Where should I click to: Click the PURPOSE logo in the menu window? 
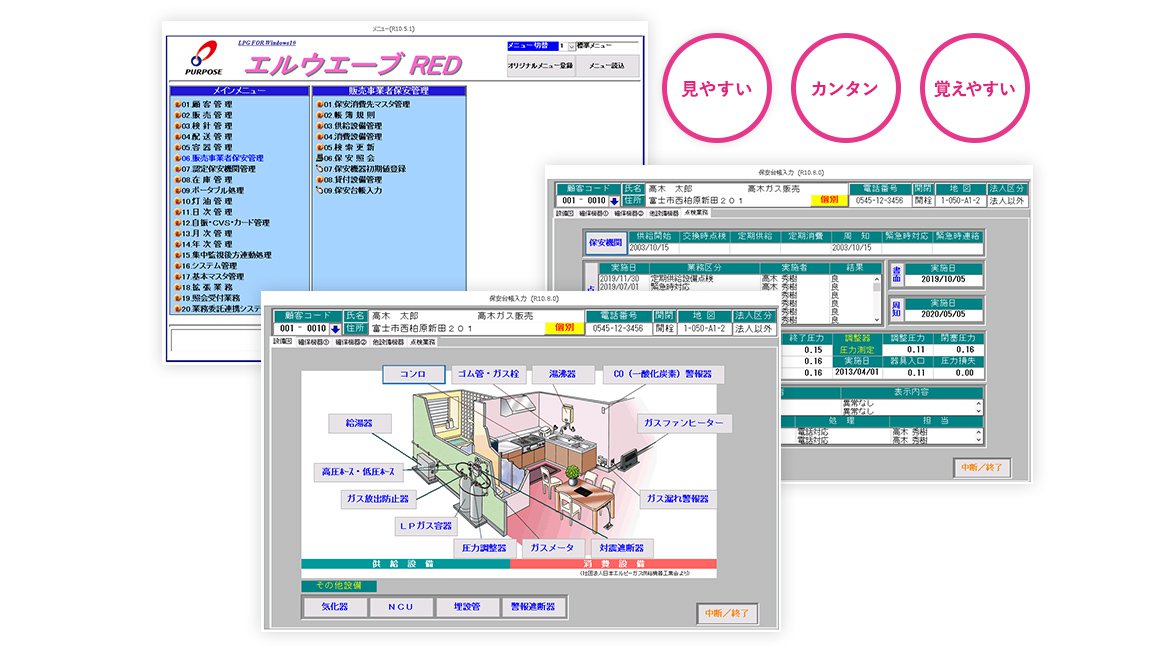[204, 59]
